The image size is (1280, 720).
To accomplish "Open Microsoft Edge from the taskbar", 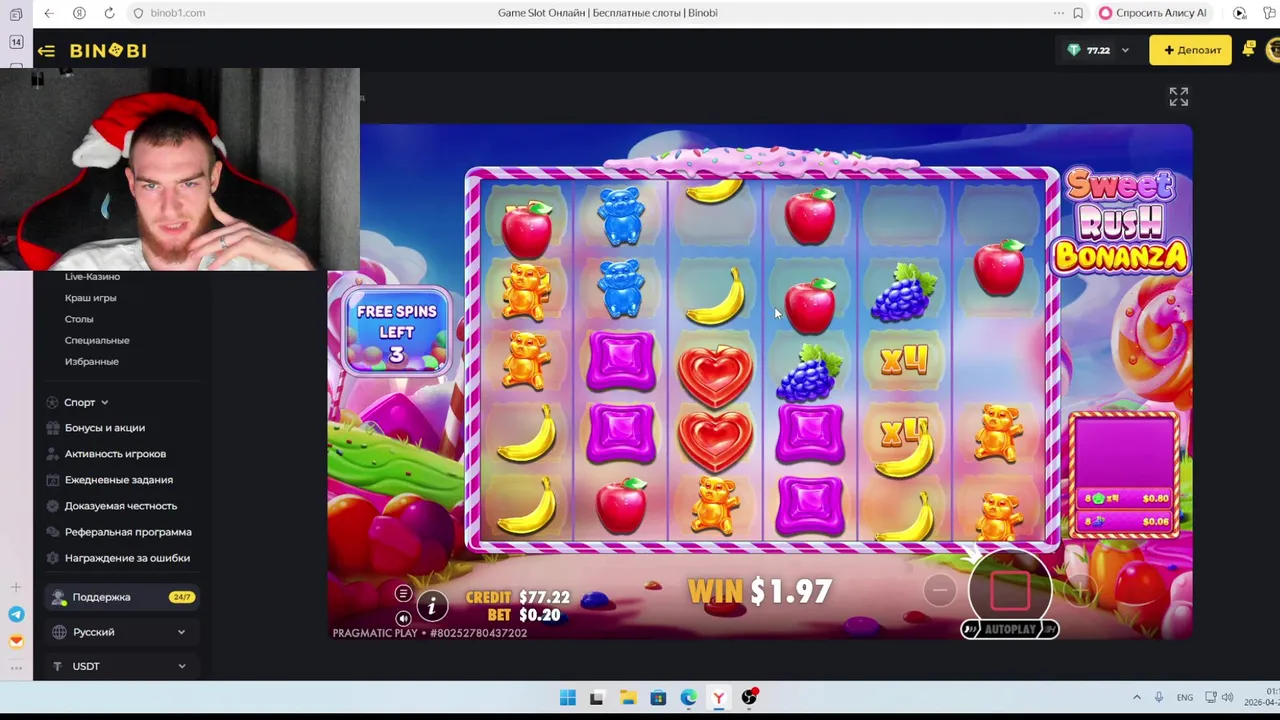I will (x=688, y=698).
